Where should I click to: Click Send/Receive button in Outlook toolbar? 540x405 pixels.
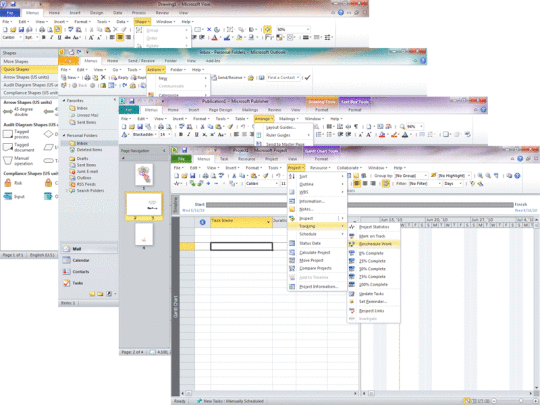pyautogui.click(x=227, y=77)
